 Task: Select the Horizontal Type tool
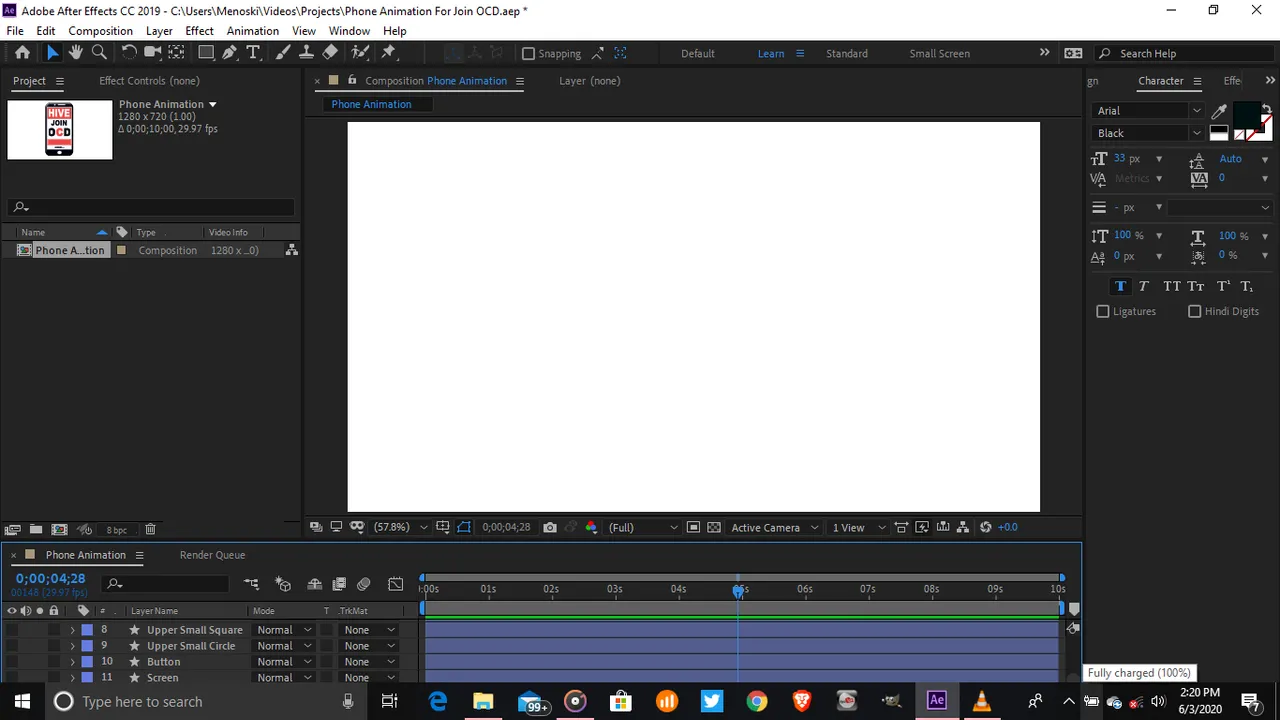pos(253,53)
